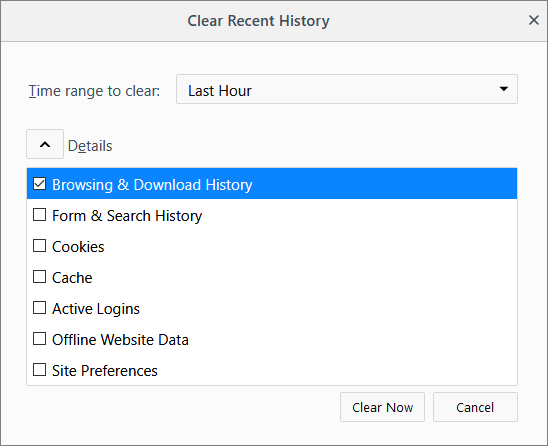Check the Cache checkbox
Viewport: 548px width, 446px height.
point(39,277)
